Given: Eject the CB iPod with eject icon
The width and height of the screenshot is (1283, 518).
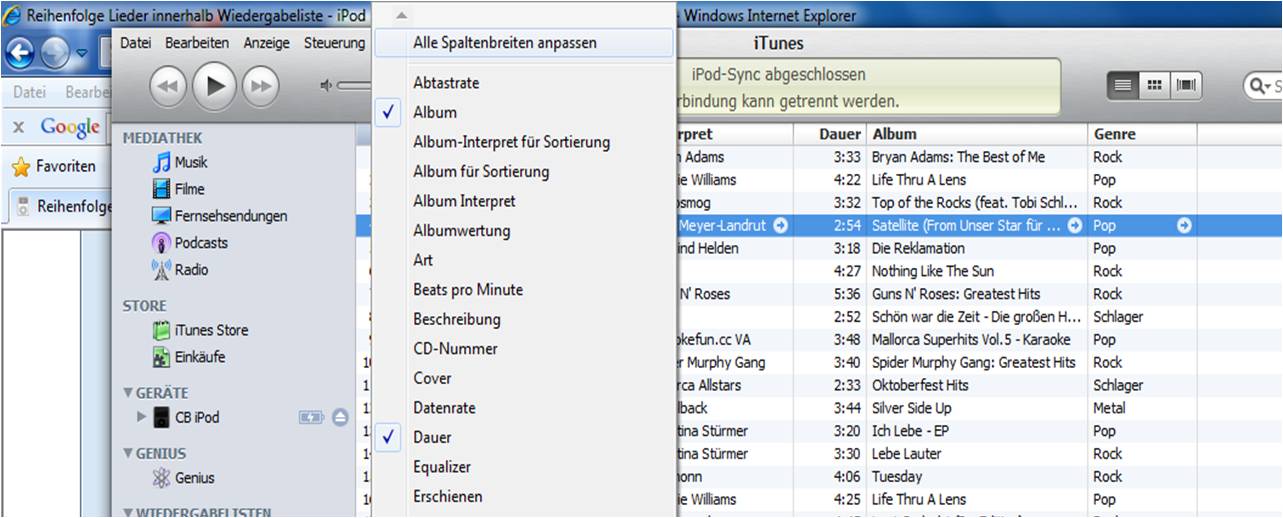Looking at the screenshot, I should (x=340, y=417).
